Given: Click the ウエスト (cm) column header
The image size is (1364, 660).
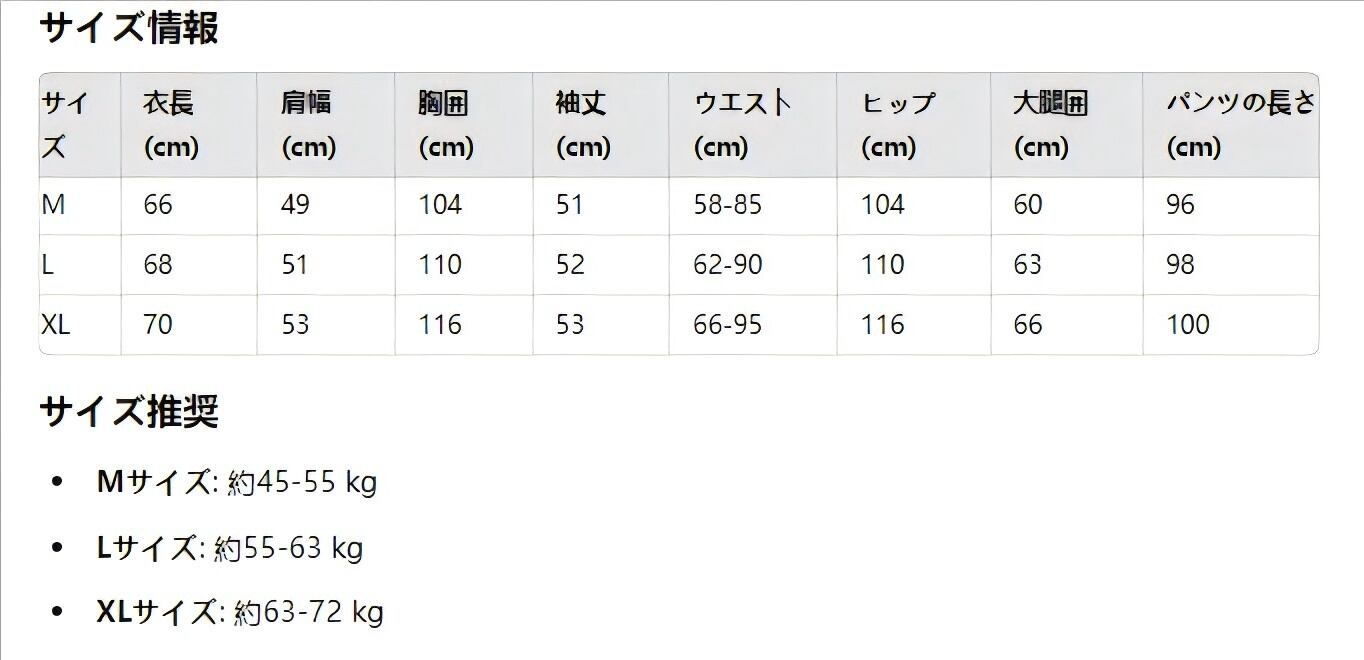Looking at the screenshot, I should (x=742, y=125).
